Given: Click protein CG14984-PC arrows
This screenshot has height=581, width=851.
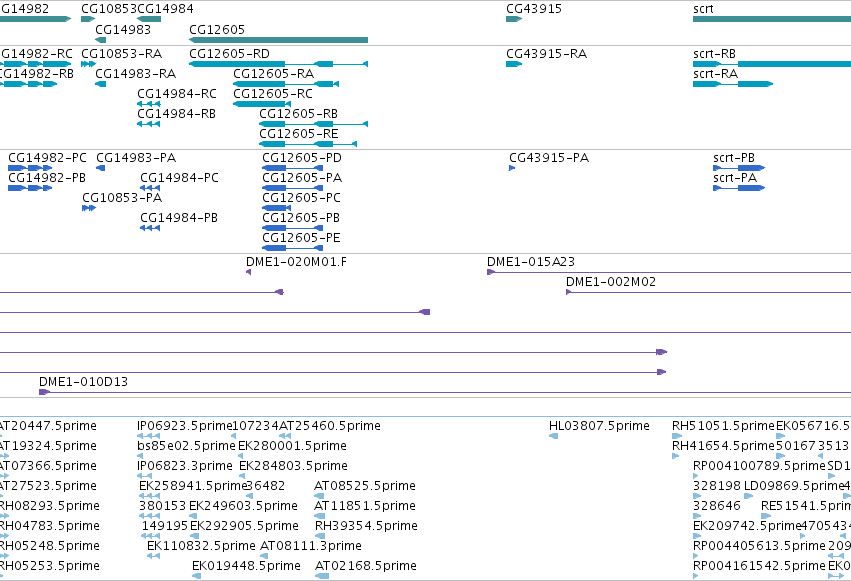Looking at the screenshot, I should click(x=150, y=188).
